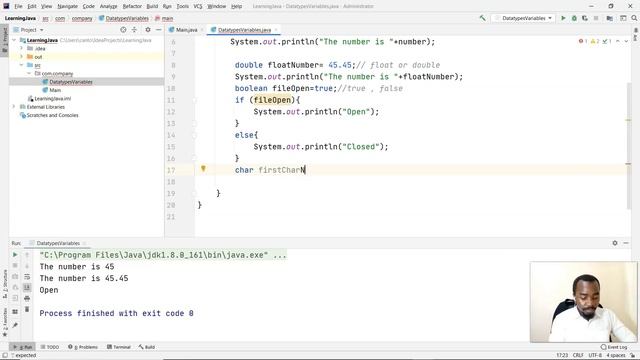Rerun the program in the Run panel
This screenshot has height=360, width=640.
pyautogui.click(x=15, y=255)
